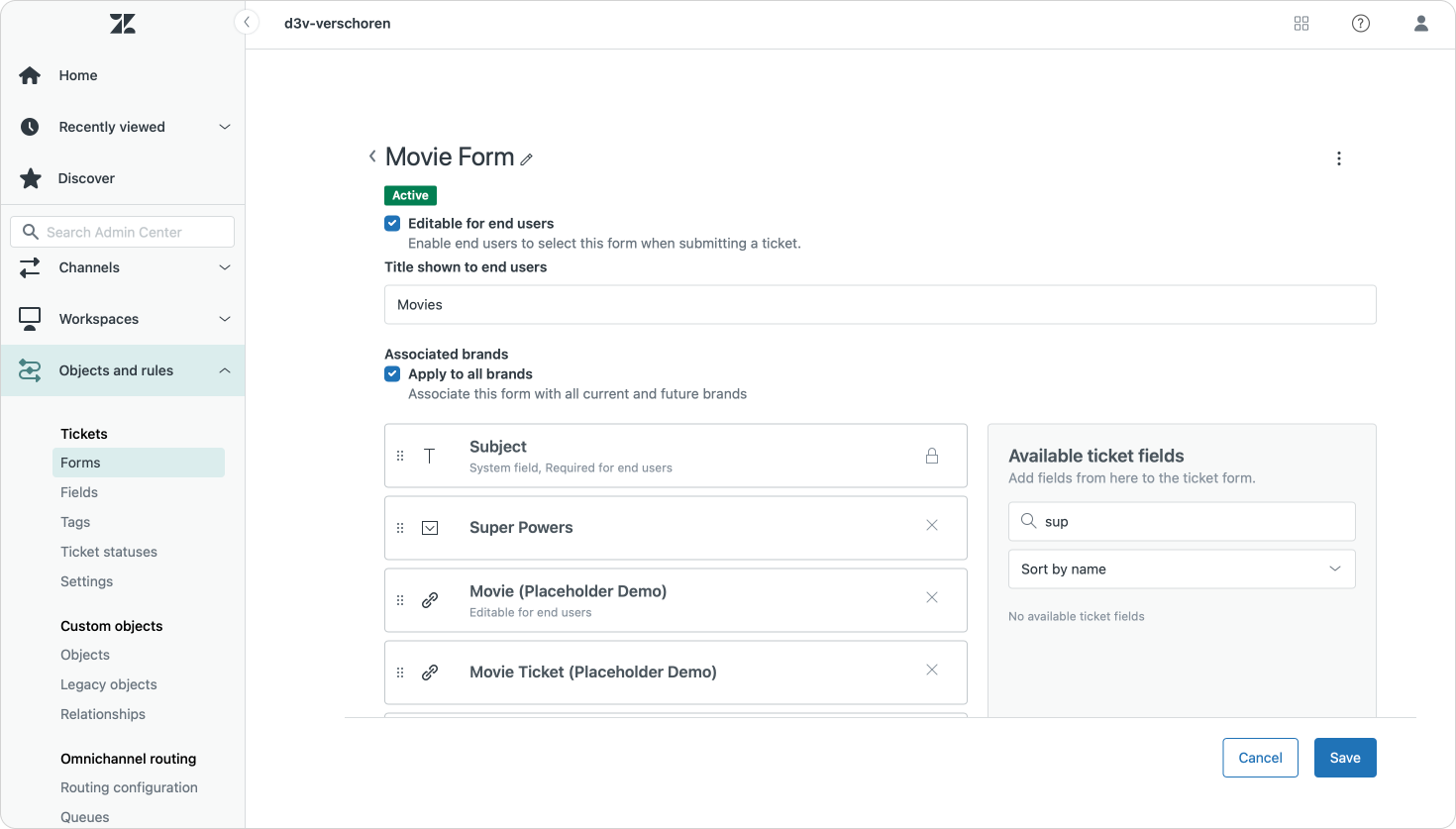Open the user profile icon

click(x=1420, y=24)
